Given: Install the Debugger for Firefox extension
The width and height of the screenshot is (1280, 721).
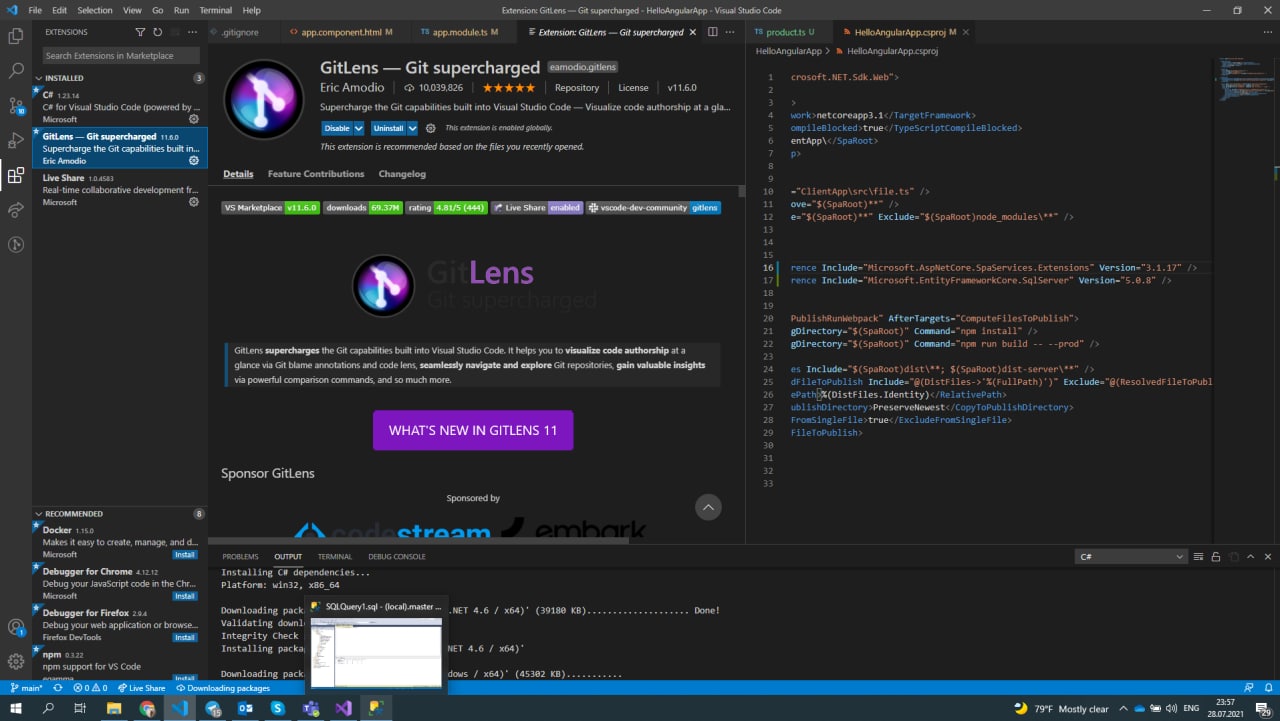Looking at the screenshot, I should [185, 637].
